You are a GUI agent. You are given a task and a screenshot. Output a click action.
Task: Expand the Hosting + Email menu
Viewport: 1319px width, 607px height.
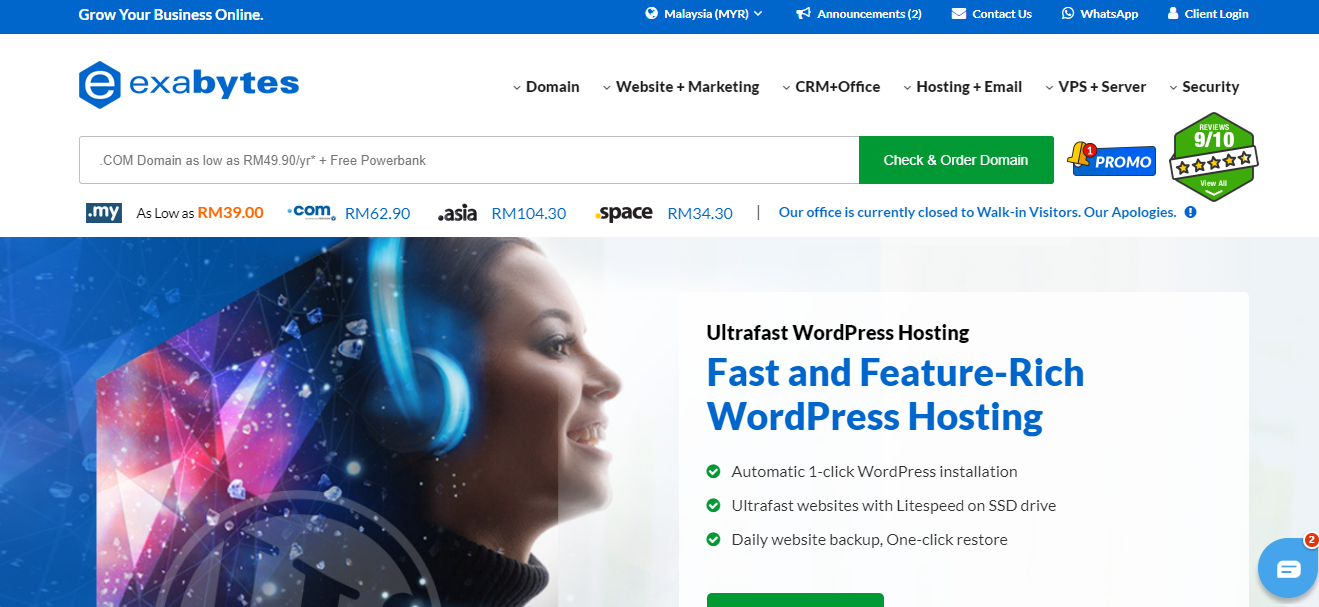962,87
